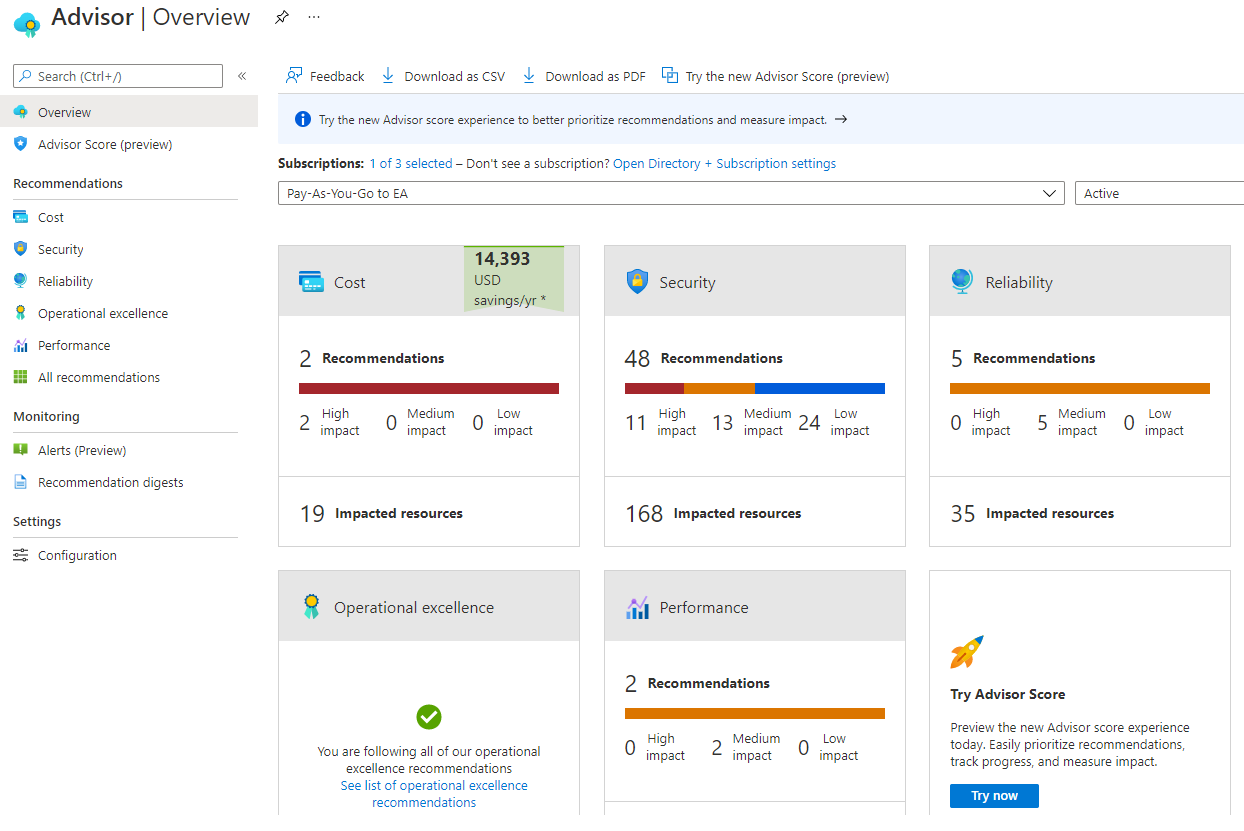Click the Reliability globe sidebar icon

click(x=20, y=281)
